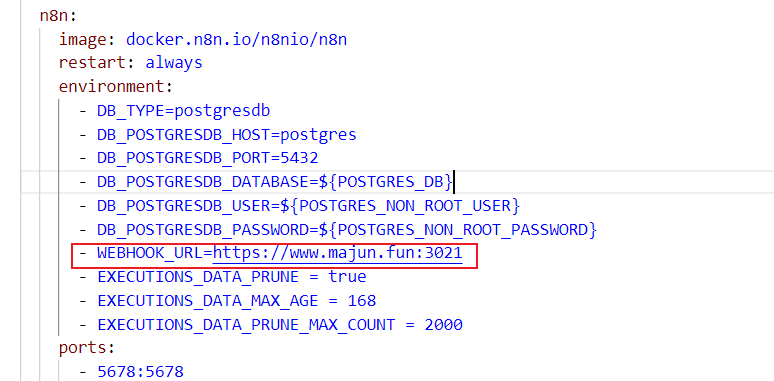The width and height of the screenshot is (774, 381).
Task: Click the restart: always line
Action: tap(131, 63)
